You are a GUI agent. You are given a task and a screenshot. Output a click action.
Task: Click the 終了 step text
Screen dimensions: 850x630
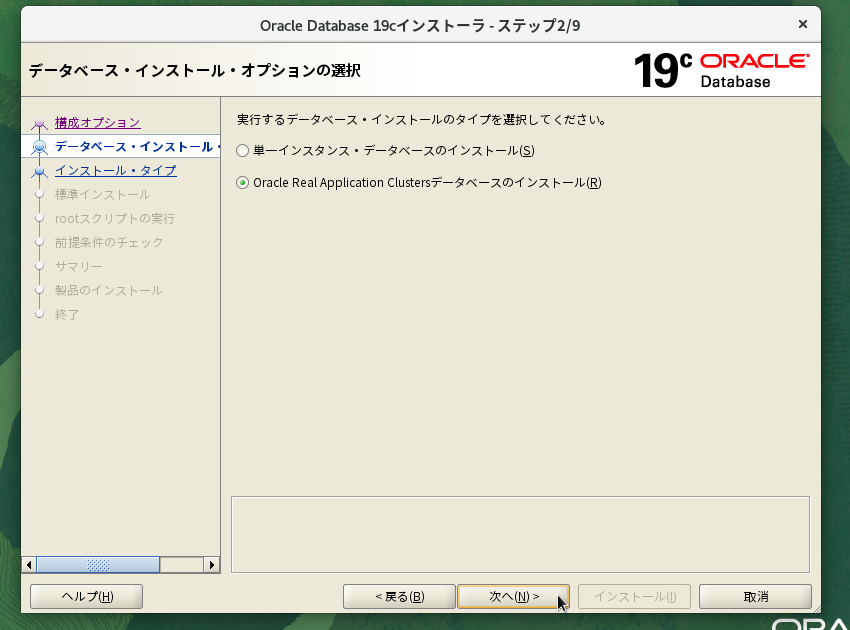[x=67, y=314]
